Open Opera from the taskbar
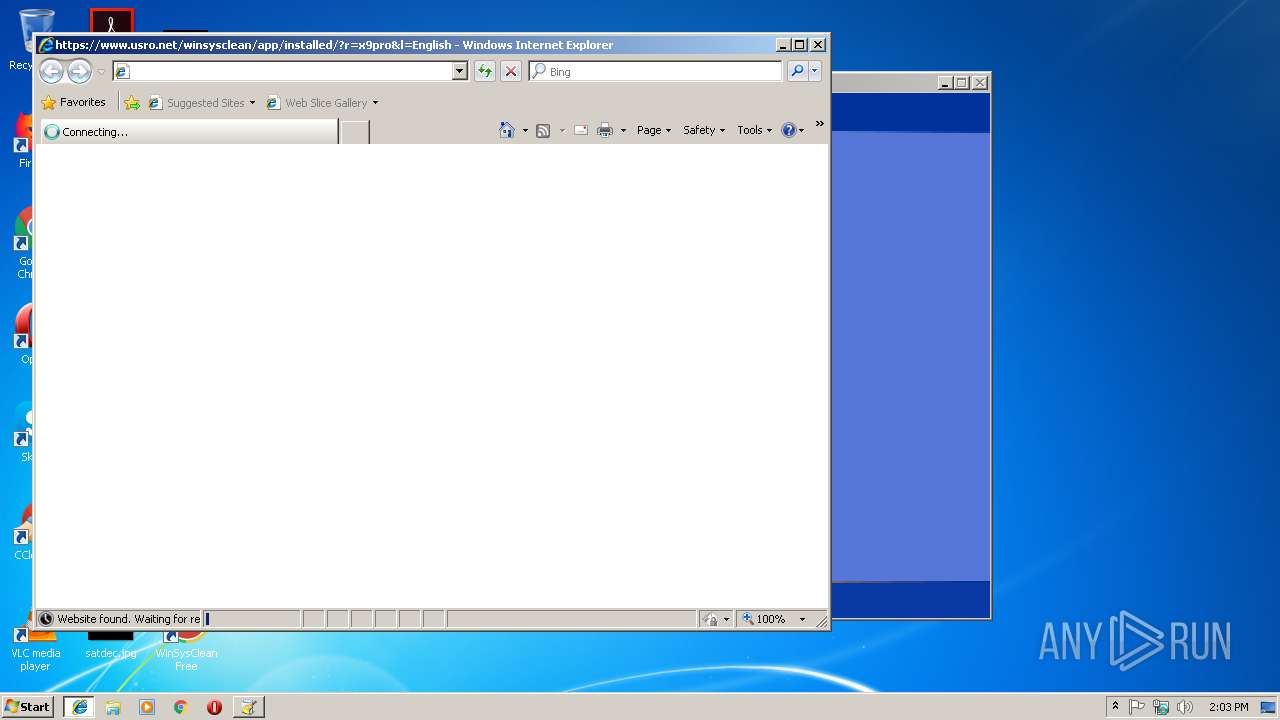 click(x=214, y=707)
